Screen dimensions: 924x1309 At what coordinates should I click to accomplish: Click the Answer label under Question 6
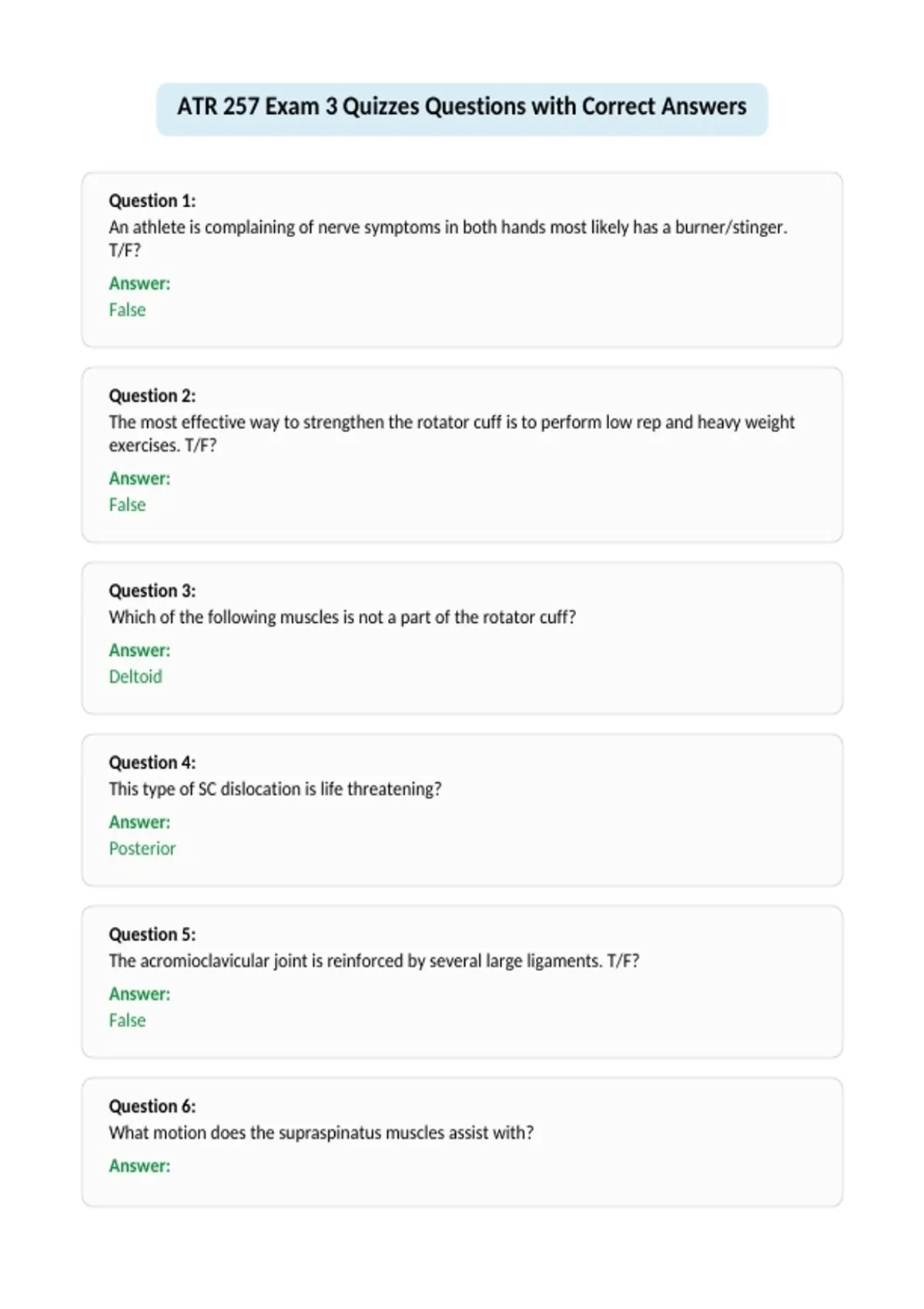pyautogui.click(x=139, y=1166)
